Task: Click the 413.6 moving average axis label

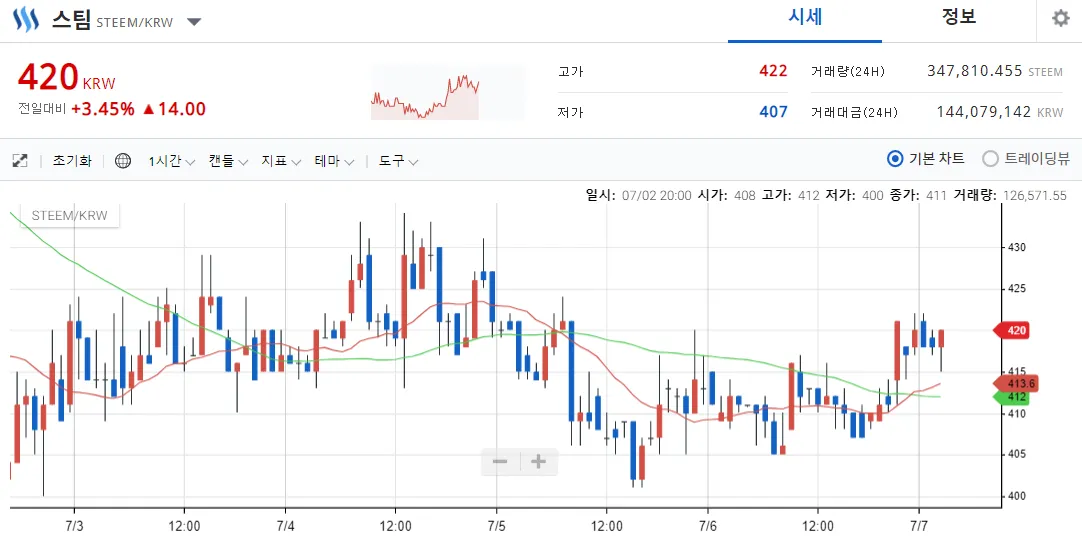Action: [1014, 384]
